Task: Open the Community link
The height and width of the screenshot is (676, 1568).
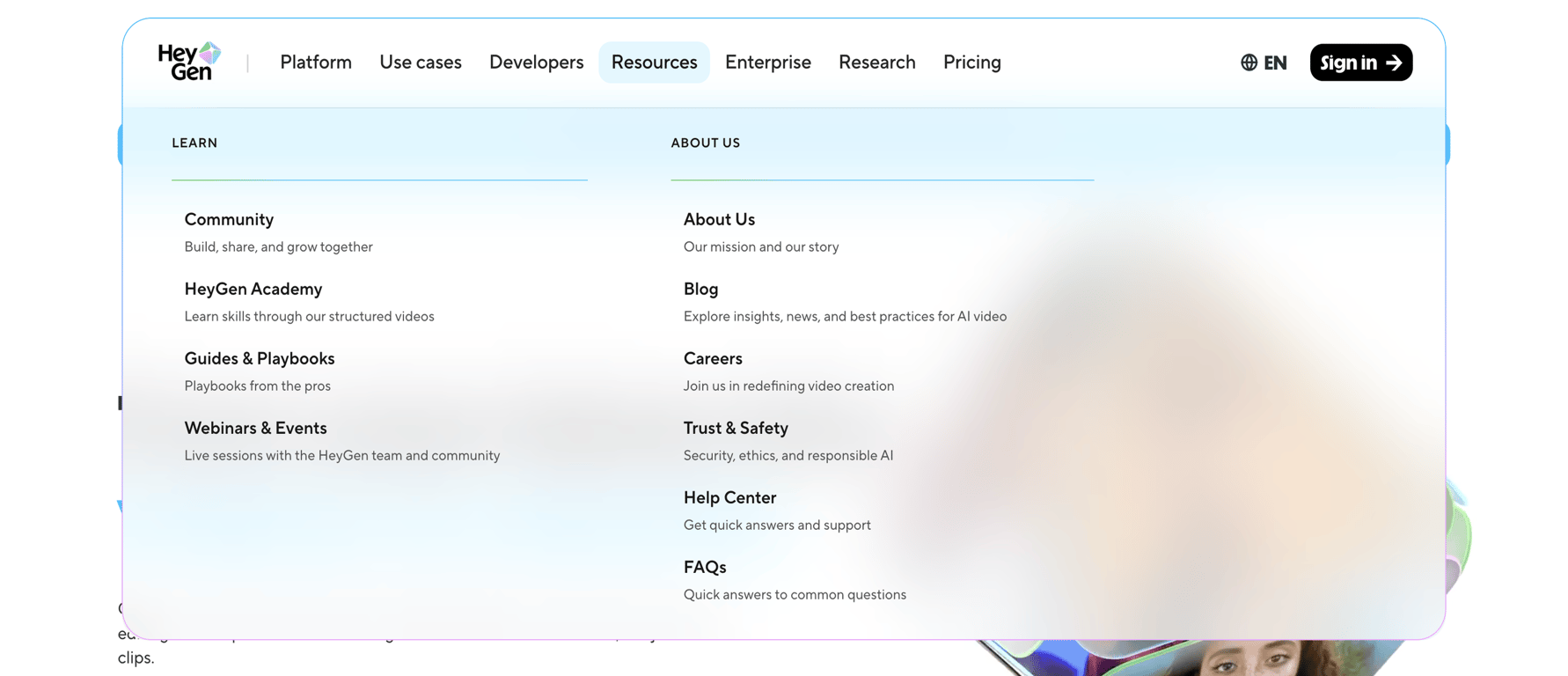Action: pos(229,219)
